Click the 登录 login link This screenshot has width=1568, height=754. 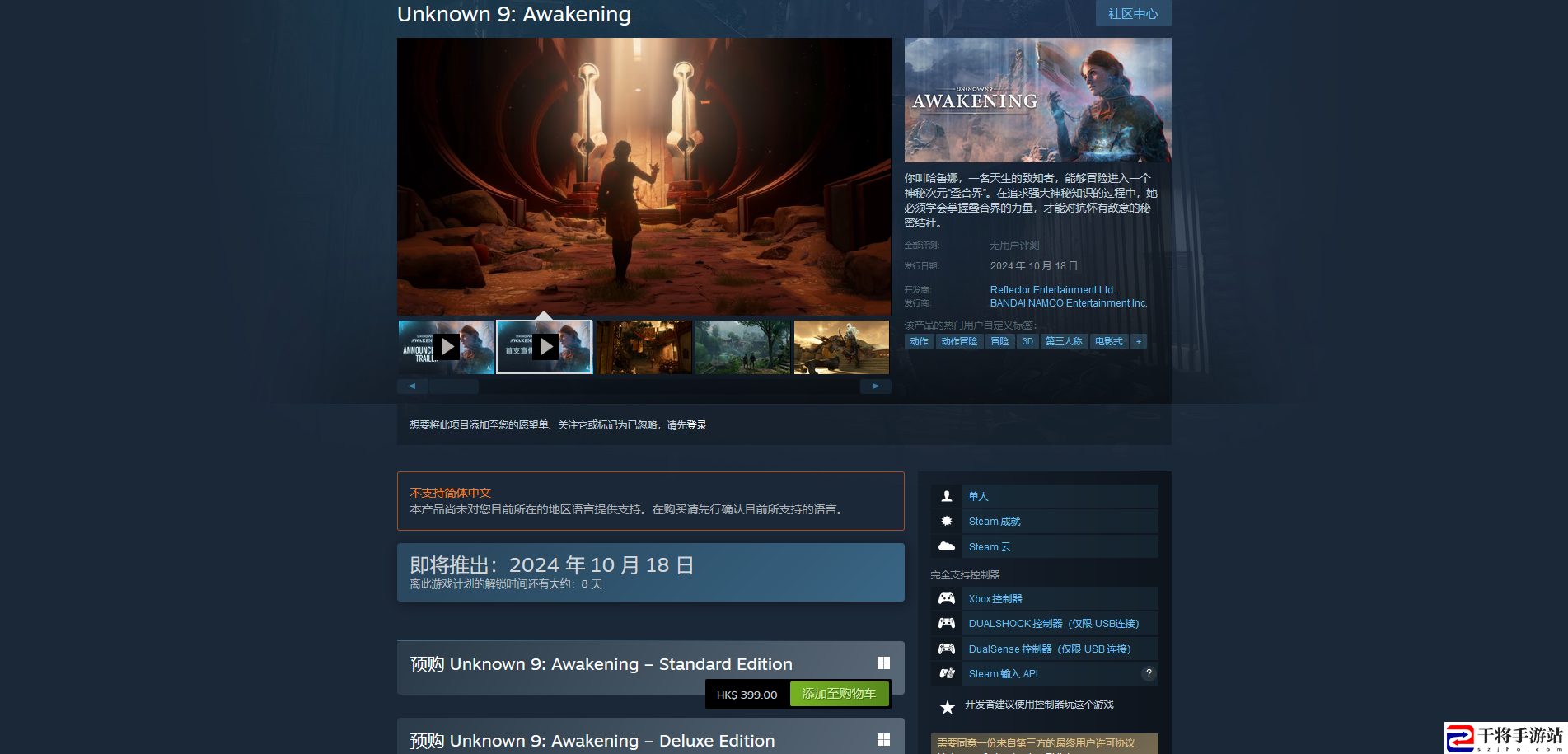click(x=697, y=425)
